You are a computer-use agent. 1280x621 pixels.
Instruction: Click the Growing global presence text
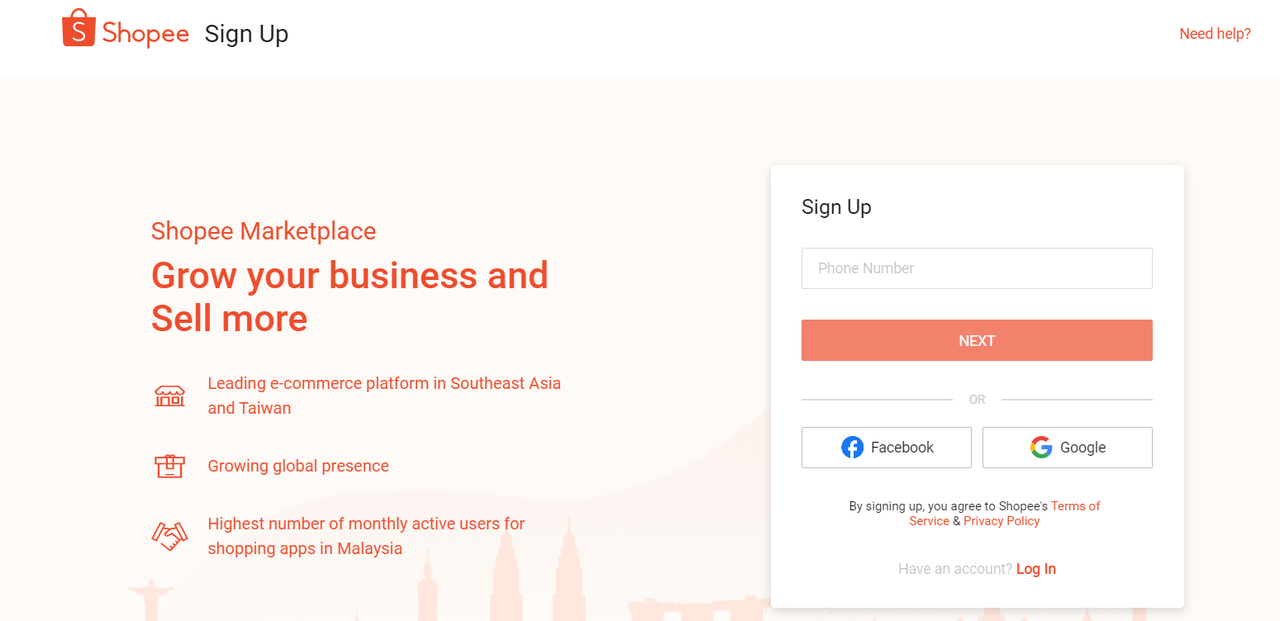pyautogui.click(x=298, y=466)
